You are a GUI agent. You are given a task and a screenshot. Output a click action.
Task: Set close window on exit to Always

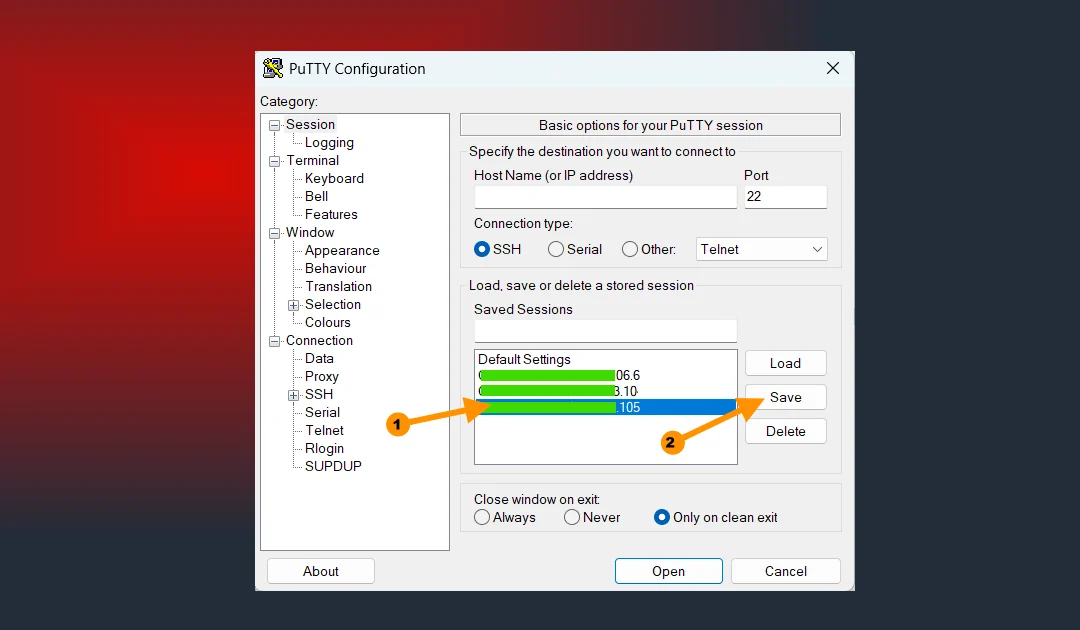coord(482,517)
